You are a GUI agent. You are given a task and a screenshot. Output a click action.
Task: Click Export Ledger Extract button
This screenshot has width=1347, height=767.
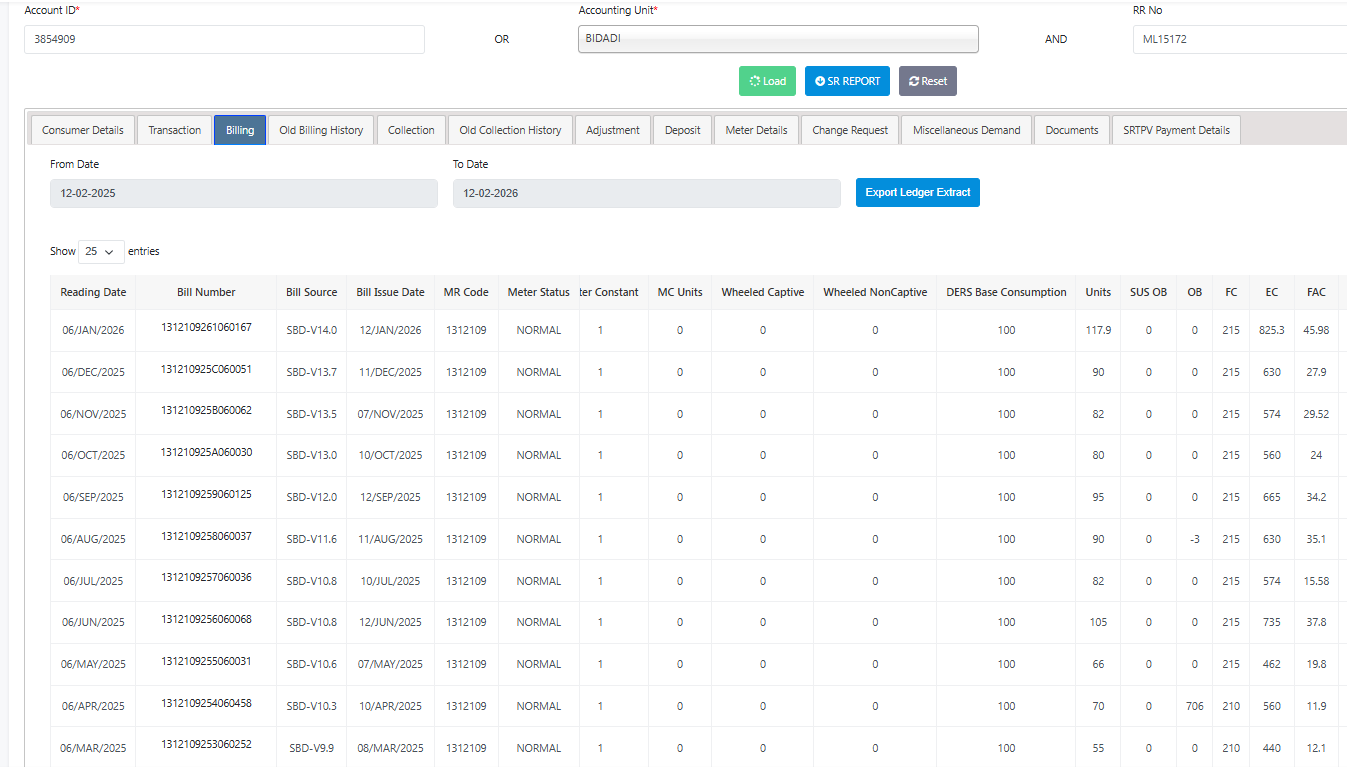pos(917,193)
